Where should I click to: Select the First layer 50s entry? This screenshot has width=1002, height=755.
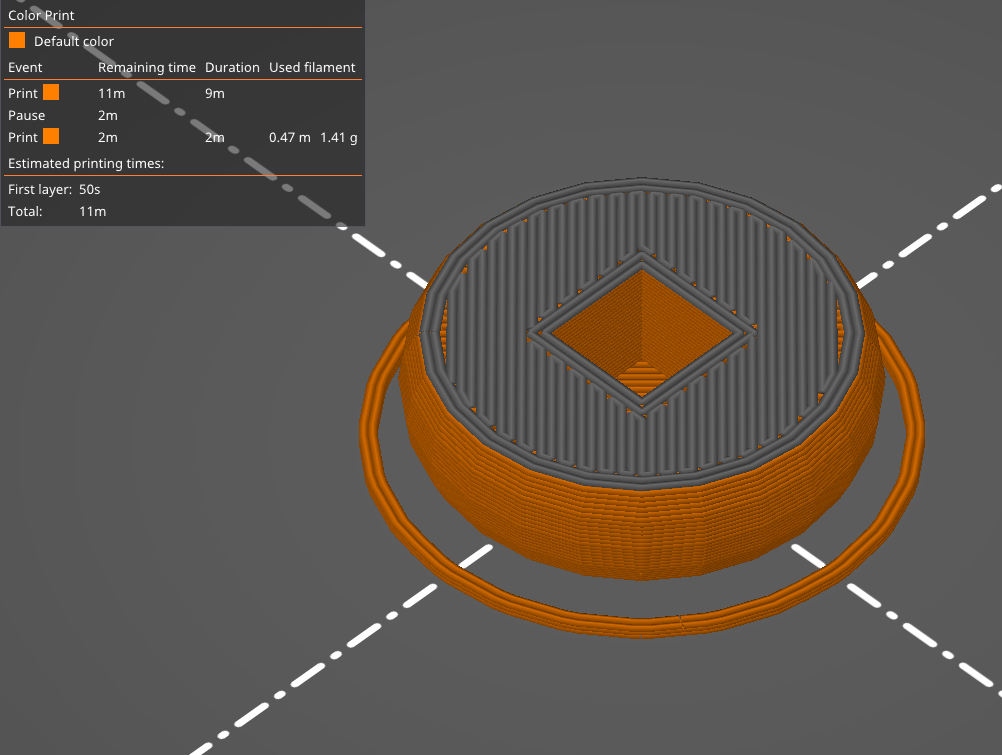(54, 189)
